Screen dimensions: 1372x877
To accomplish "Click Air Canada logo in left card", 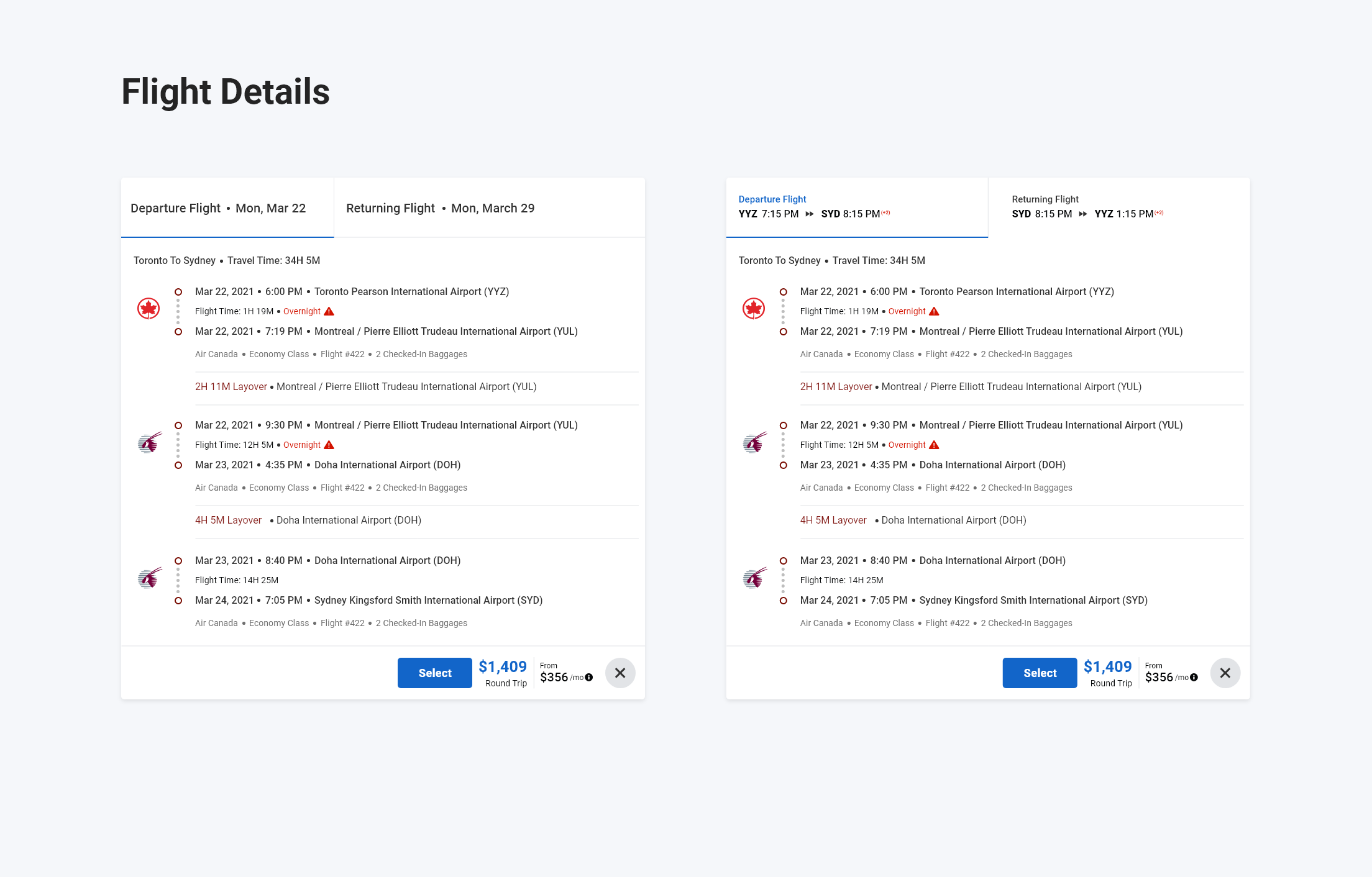I will tap(149, 309).
